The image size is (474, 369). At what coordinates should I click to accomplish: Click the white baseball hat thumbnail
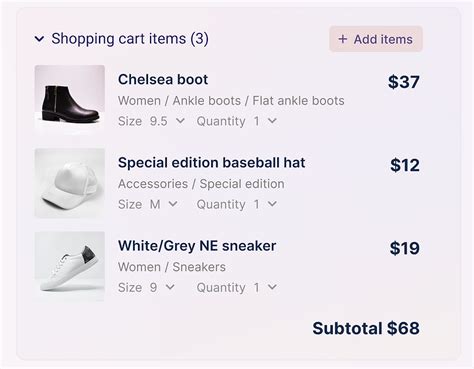[70, 183]
